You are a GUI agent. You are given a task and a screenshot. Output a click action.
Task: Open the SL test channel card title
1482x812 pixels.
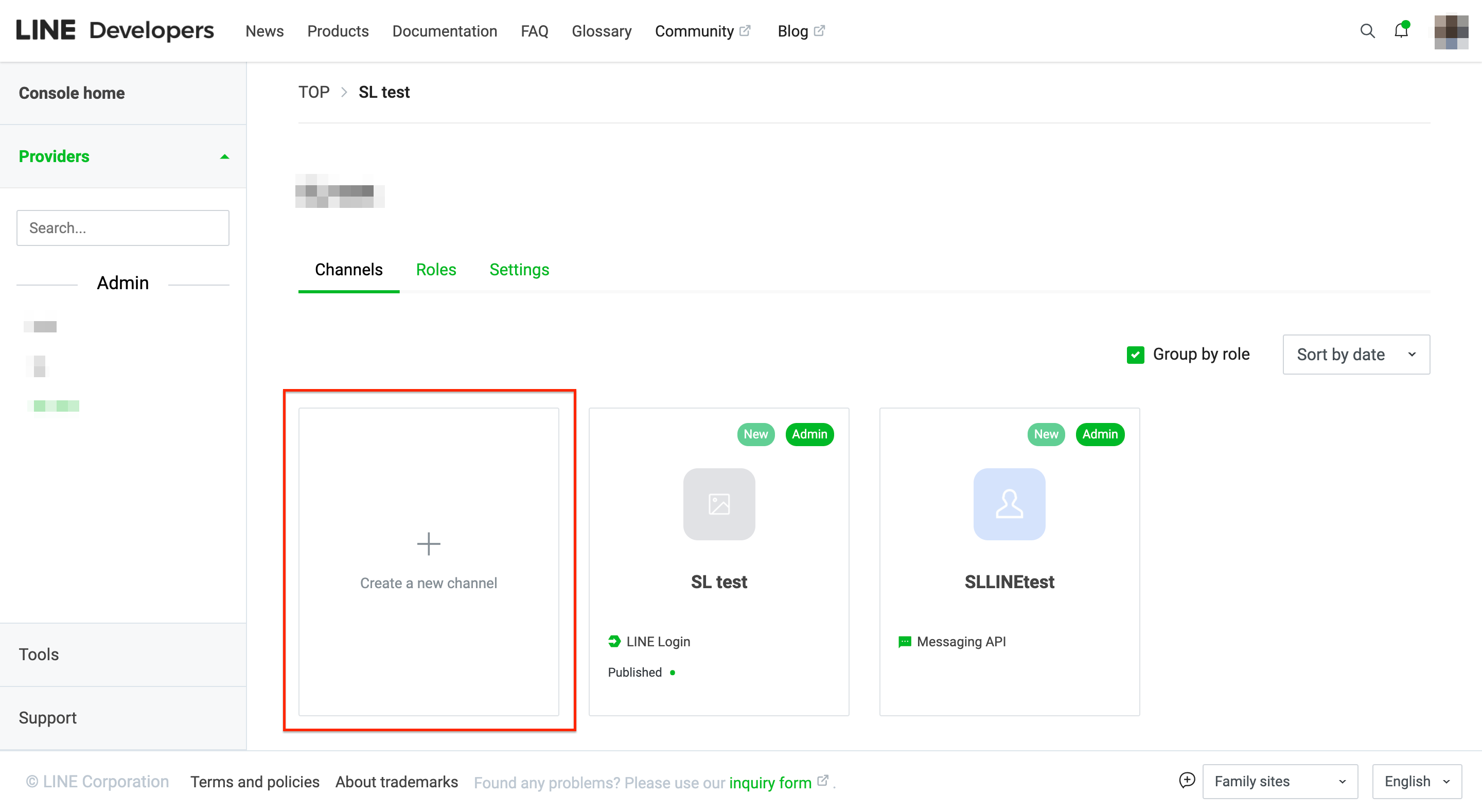pyautogui.click(x=719, y=582)
